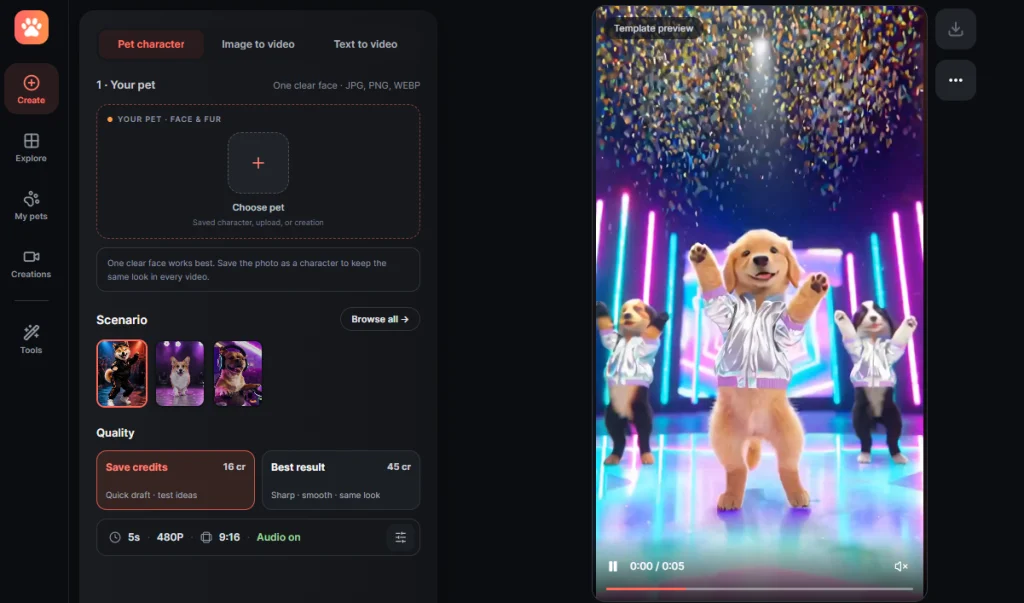Viewport: 1024px width, 603px height.
Task: Click the 0:00 / 0:05 time display
Action: point(657,566)
